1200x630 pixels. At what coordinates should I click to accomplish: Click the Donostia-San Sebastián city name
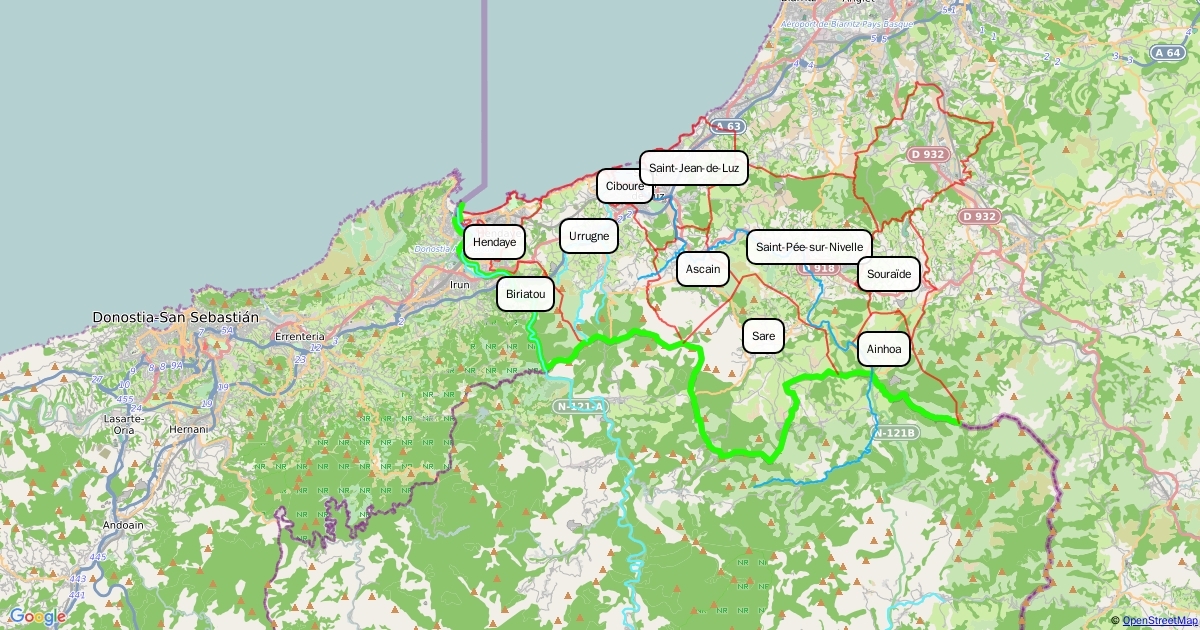[x=175, y=317]
